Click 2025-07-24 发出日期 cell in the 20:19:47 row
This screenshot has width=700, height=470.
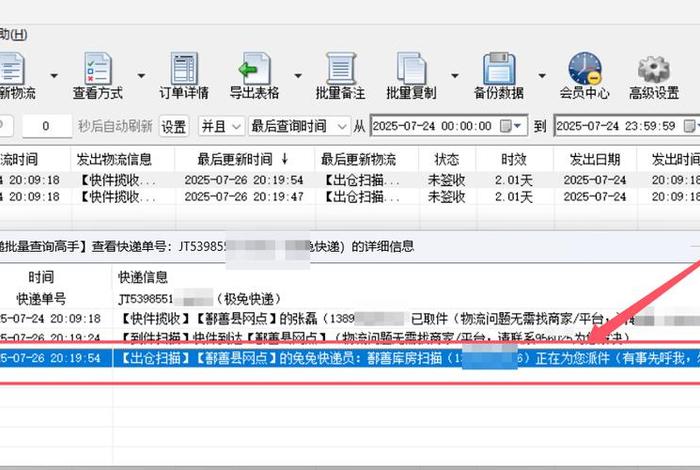pyautogui.click(x=595, y=197)
